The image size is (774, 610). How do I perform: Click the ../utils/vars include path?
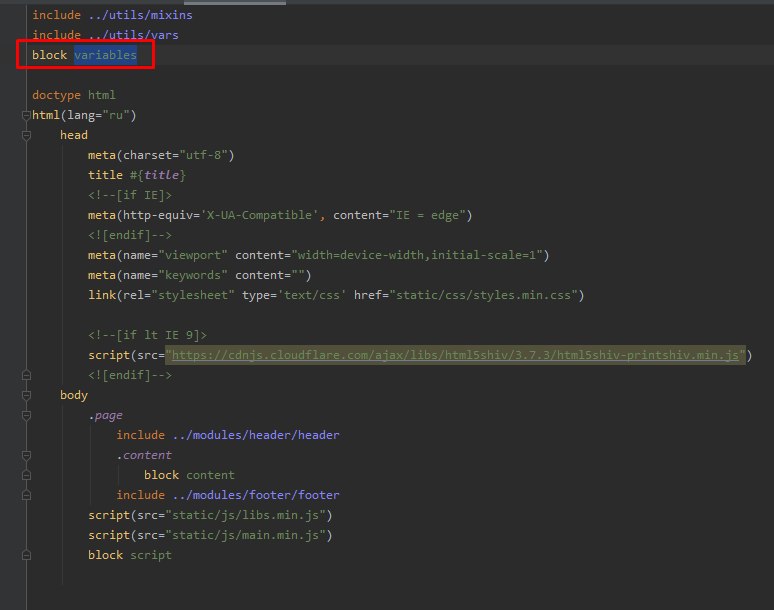(134, 35)
